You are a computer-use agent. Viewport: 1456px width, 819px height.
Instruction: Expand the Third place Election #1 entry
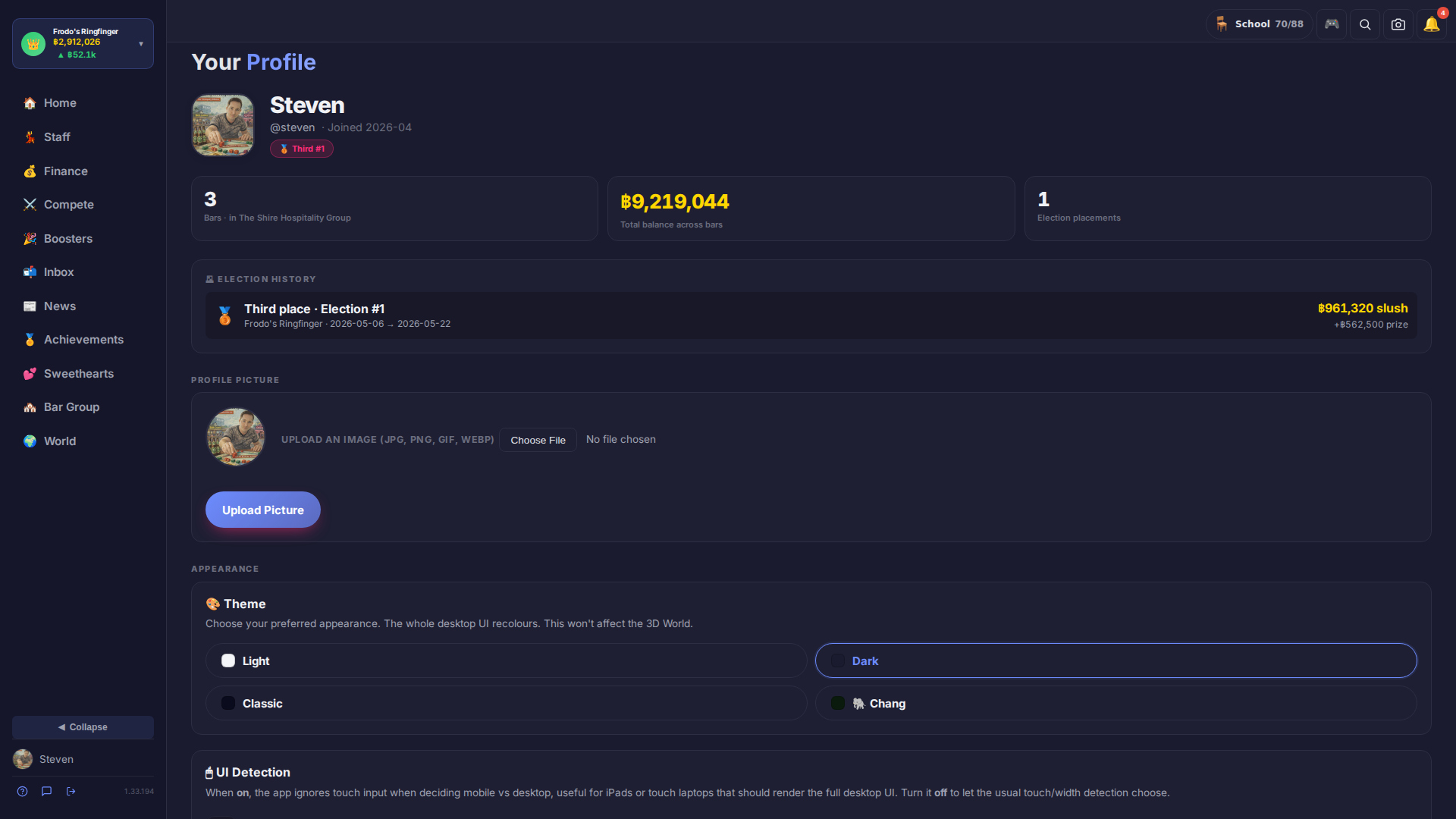(x=811, y=315)
